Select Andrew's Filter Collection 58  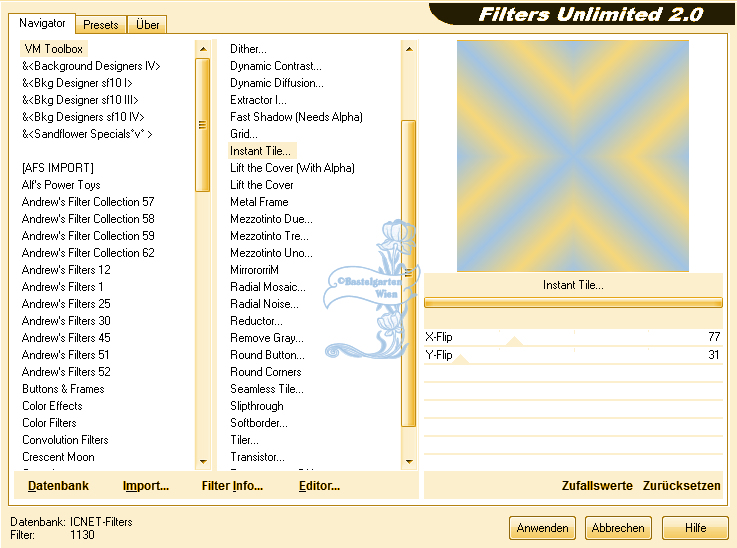click(88, 219)
